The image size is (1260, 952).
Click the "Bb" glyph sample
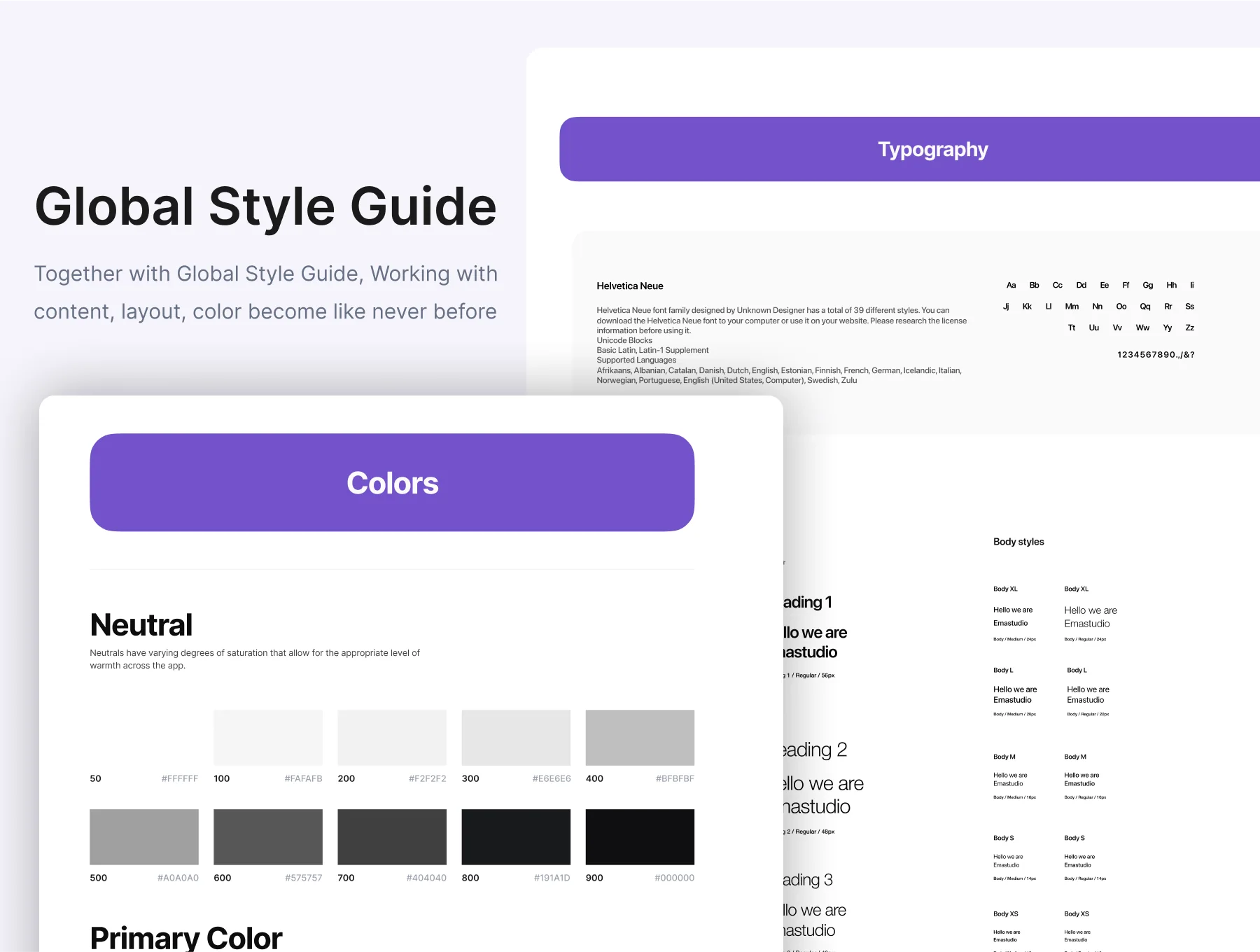[1034, 286]
